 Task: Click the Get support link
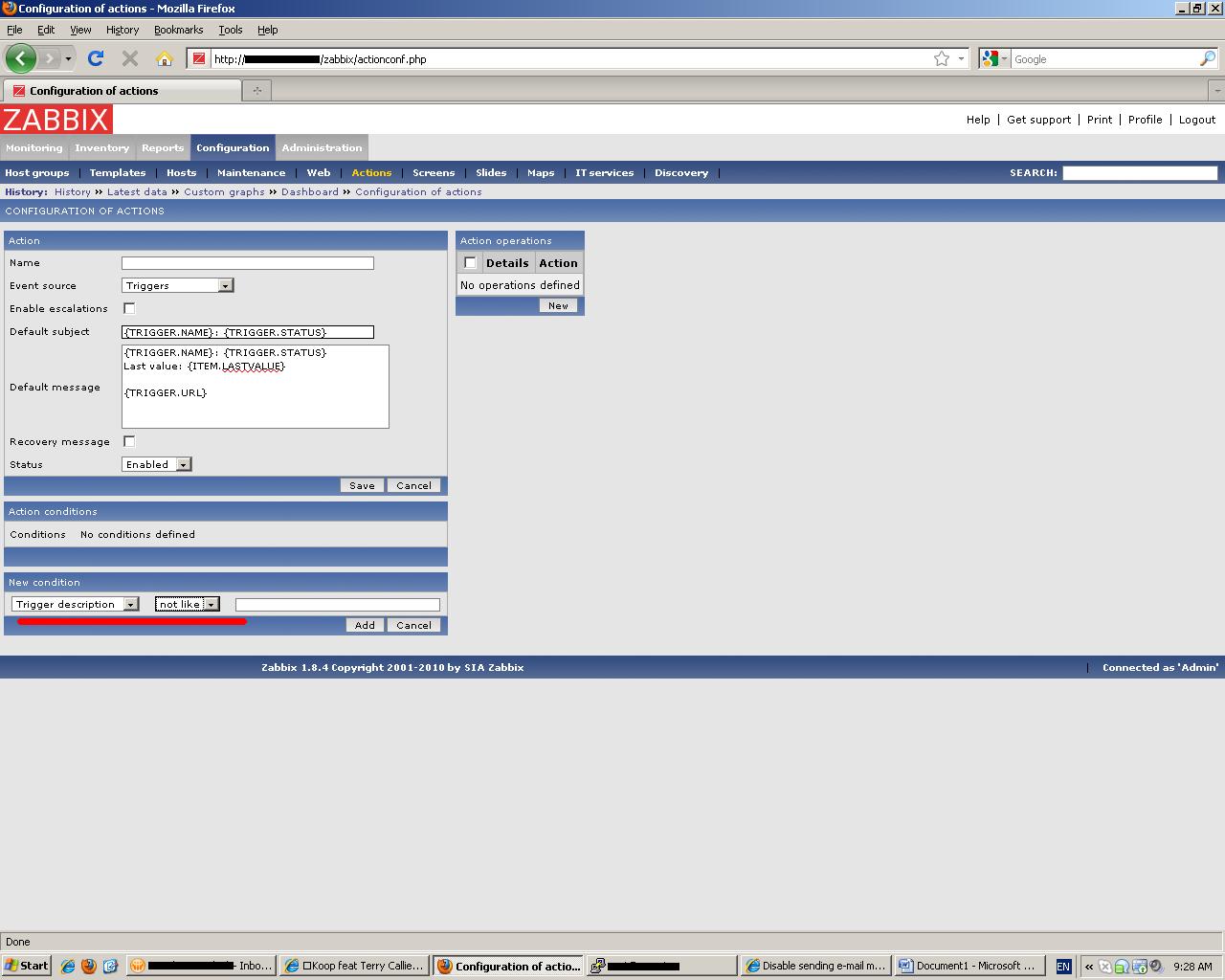[1038, 120]
